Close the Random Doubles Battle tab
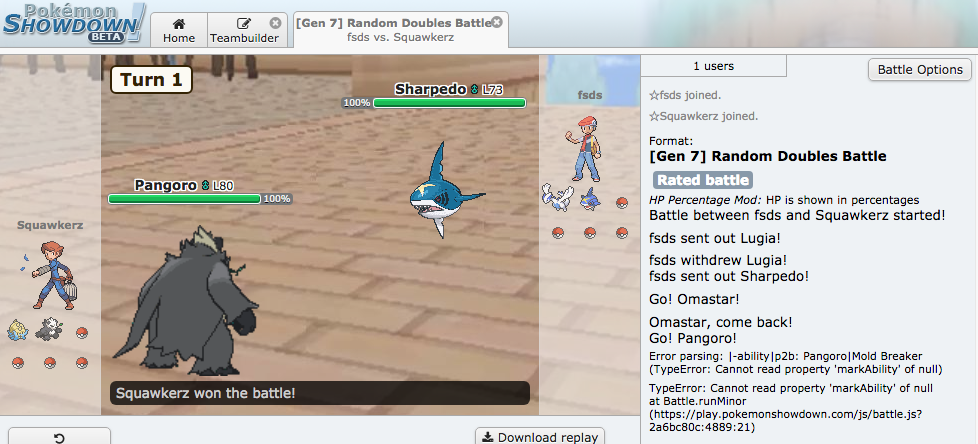Viewport: 978px width, 444px height. [x=496, y=22]
